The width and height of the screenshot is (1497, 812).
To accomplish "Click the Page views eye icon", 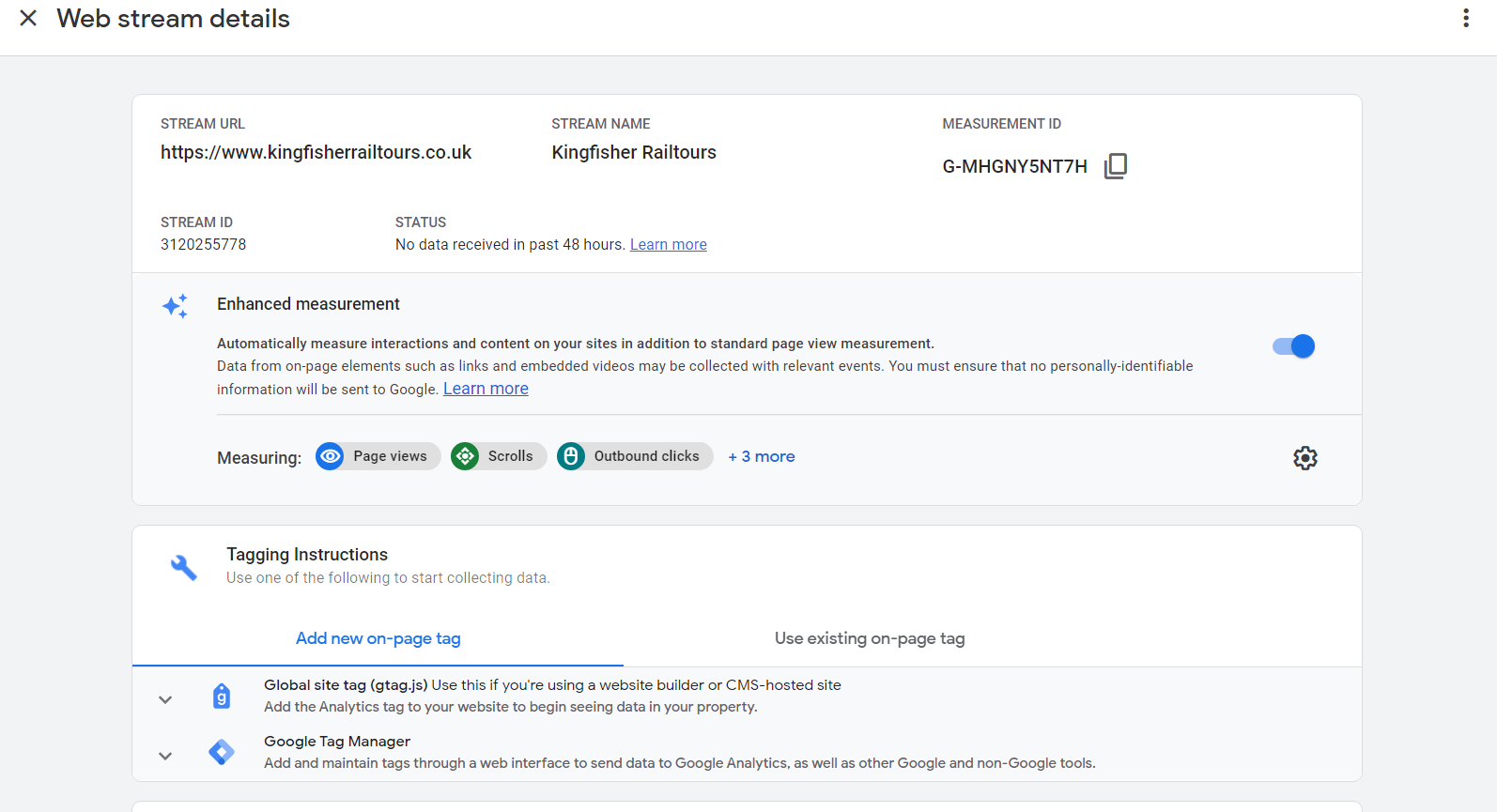I will click(330, 456).
